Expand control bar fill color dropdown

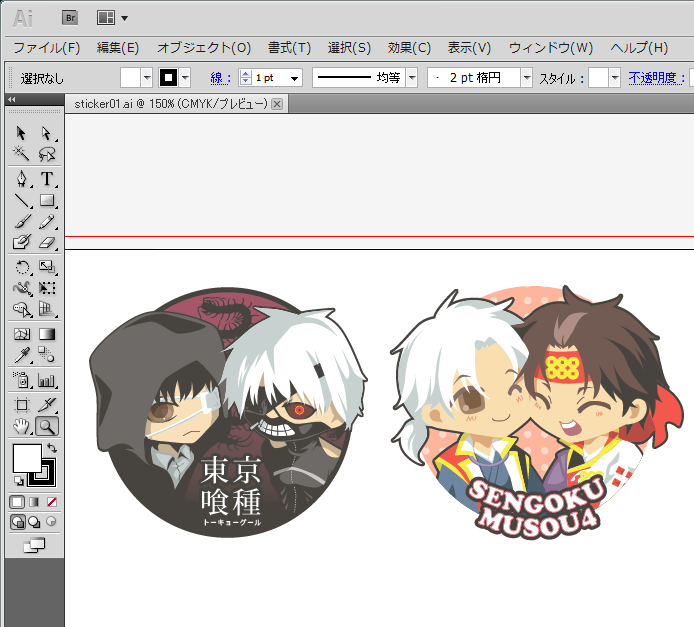point(147,78)
